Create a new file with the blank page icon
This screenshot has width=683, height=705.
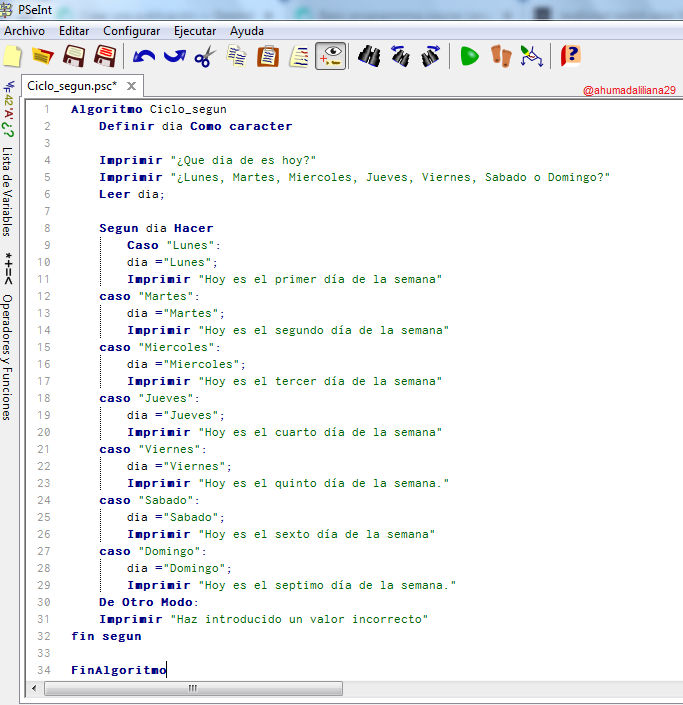tap(12, 57)
